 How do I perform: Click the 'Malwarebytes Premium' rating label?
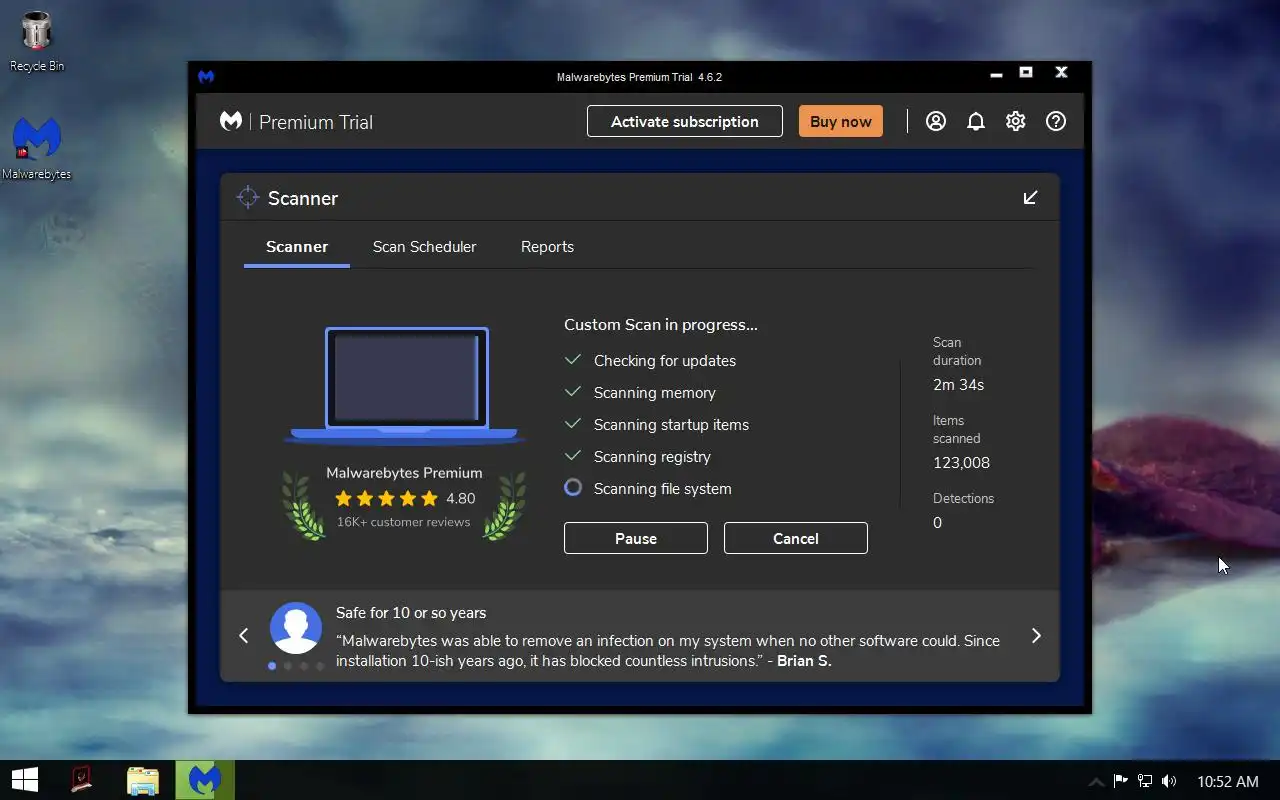pyautogui.click(x=404, y=473)
